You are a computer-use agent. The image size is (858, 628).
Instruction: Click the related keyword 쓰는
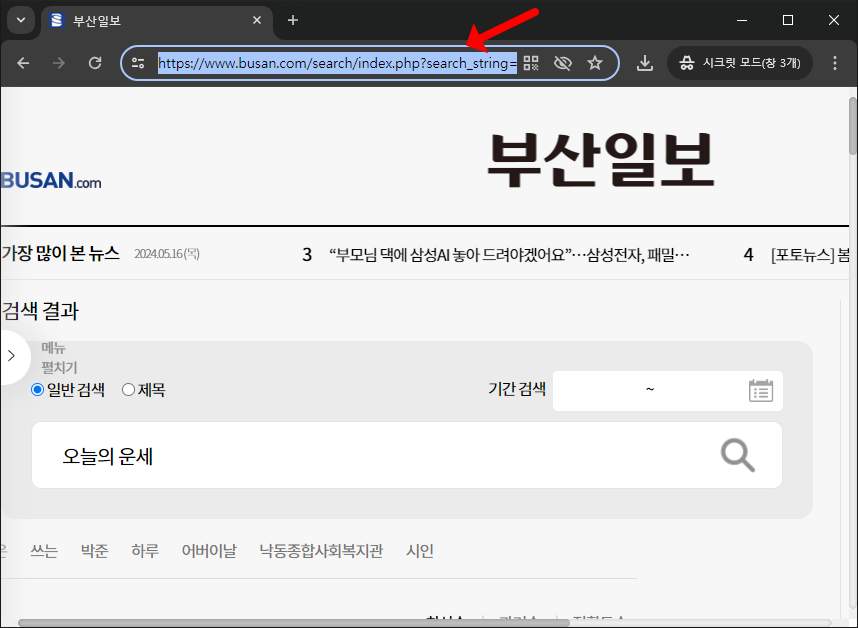click(44, 550)
